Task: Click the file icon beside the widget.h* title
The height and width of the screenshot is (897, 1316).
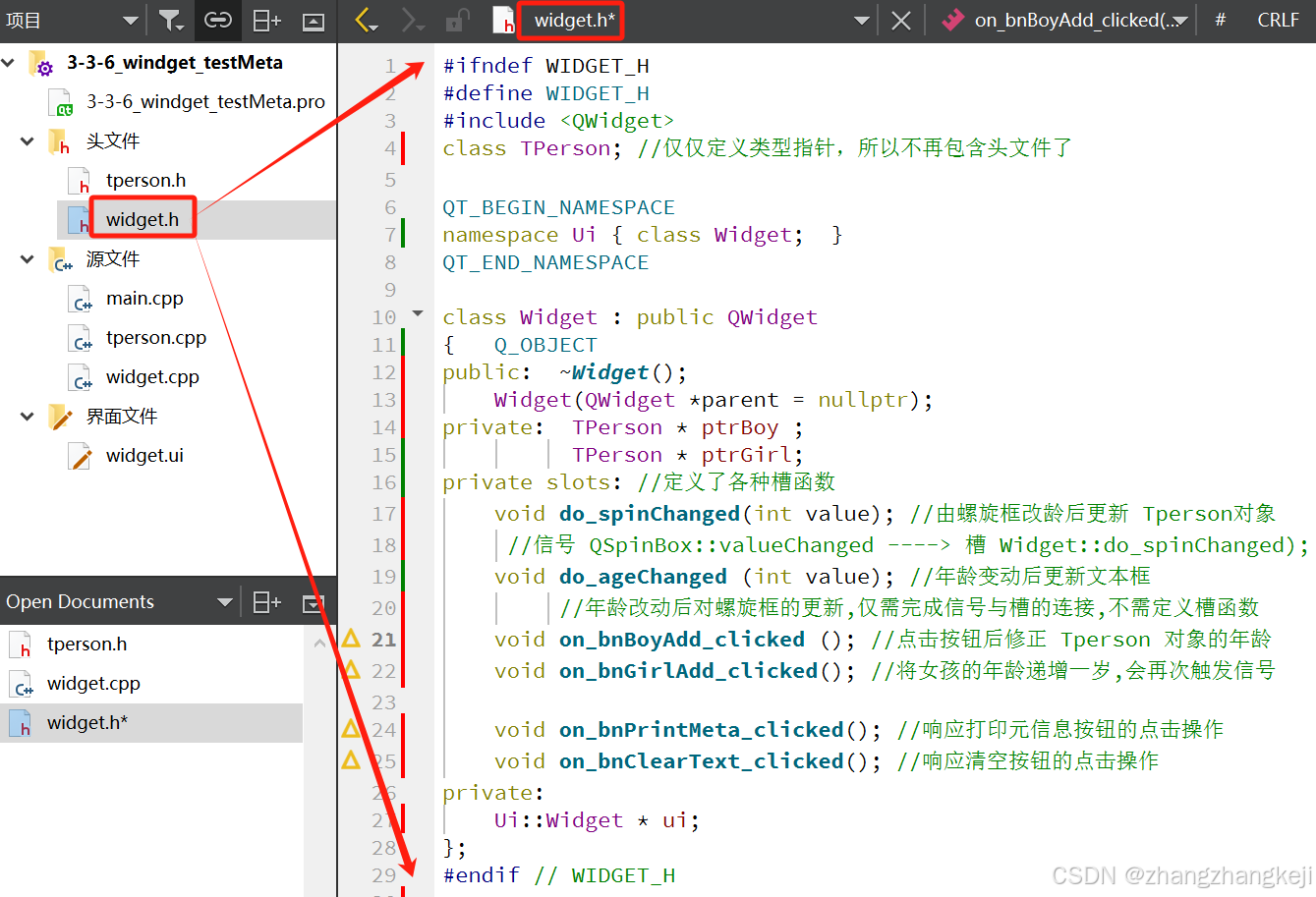Action: [503, 21]
